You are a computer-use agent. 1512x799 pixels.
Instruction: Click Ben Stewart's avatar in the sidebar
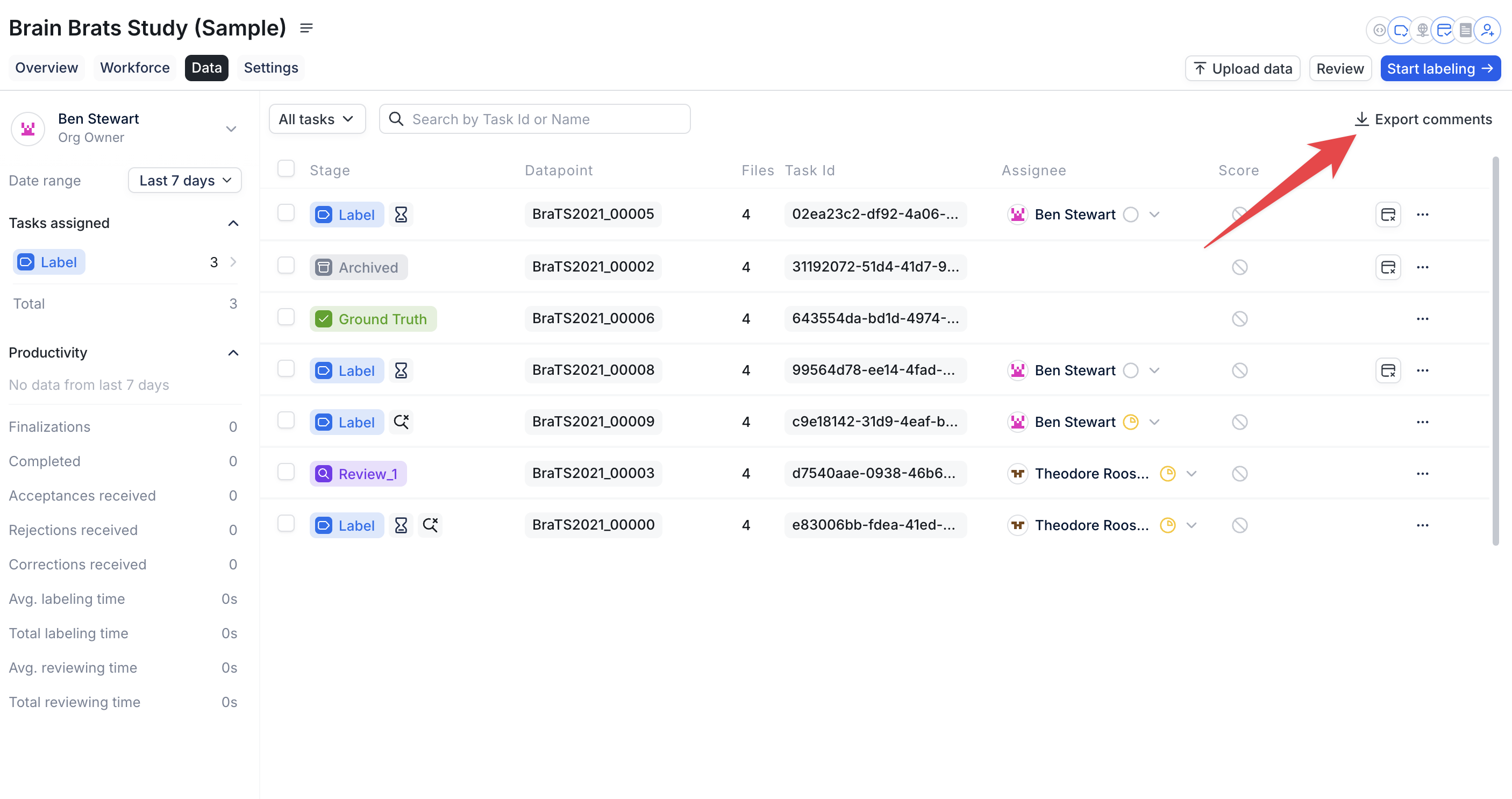tap(27, 129)
